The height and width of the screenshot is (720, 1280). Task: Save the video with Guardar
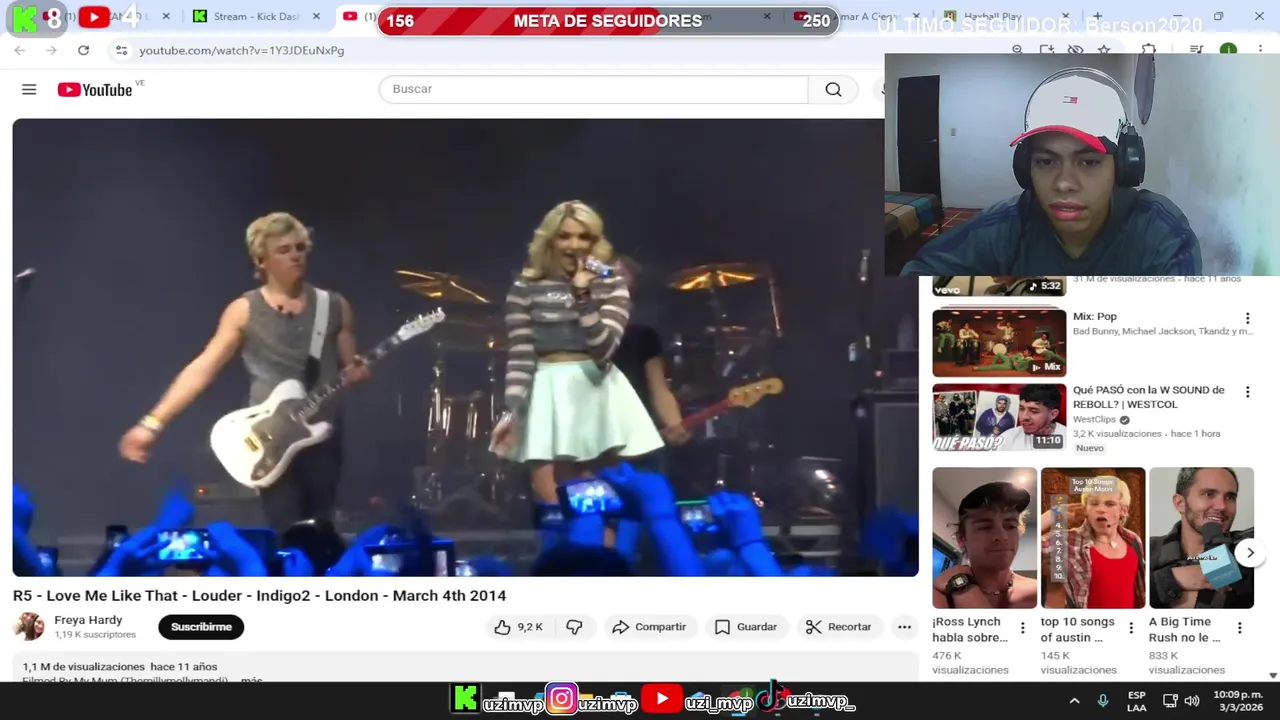(746, 627)
